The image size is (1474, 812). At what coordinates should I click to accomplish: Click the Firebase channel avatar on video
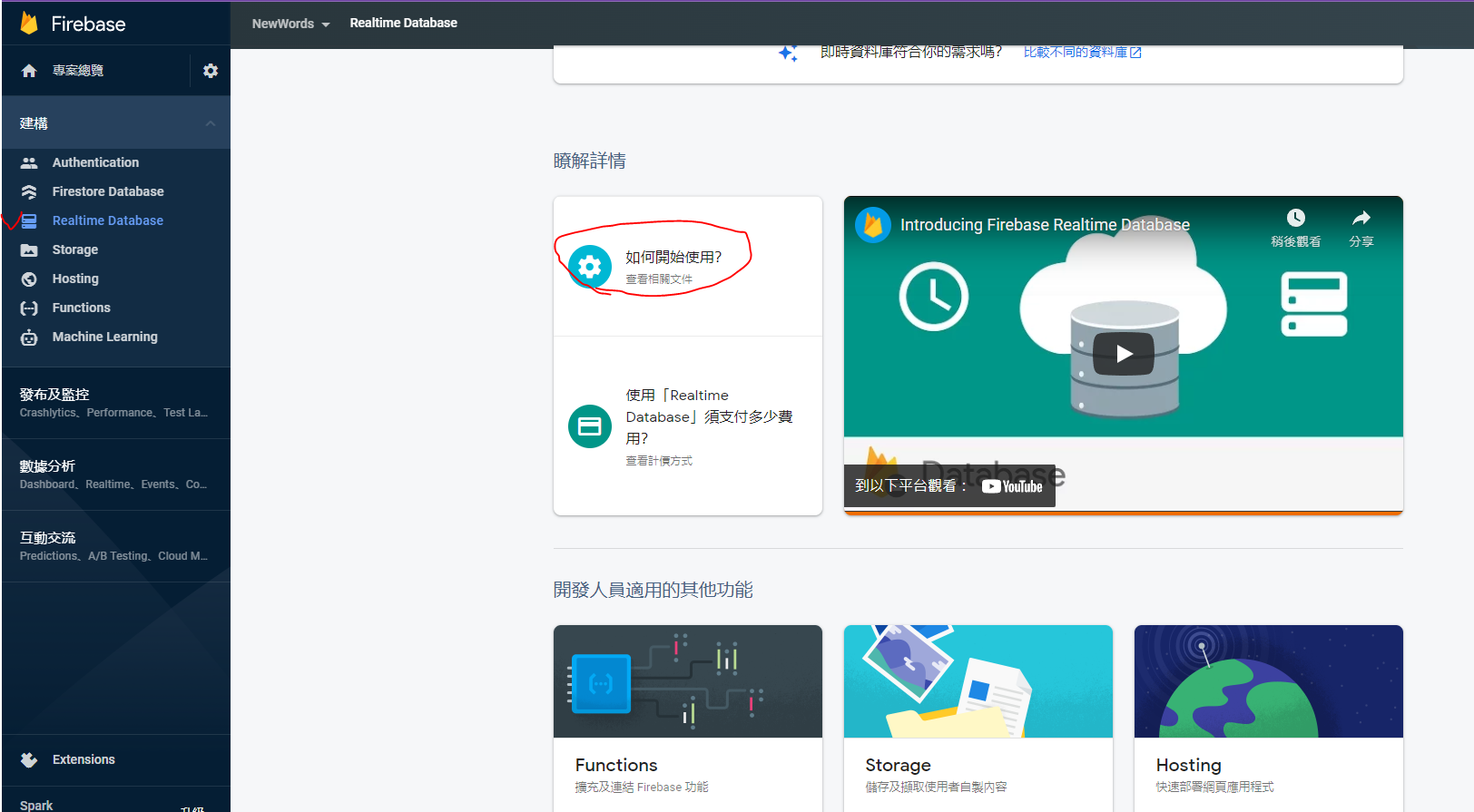[873, 225]
